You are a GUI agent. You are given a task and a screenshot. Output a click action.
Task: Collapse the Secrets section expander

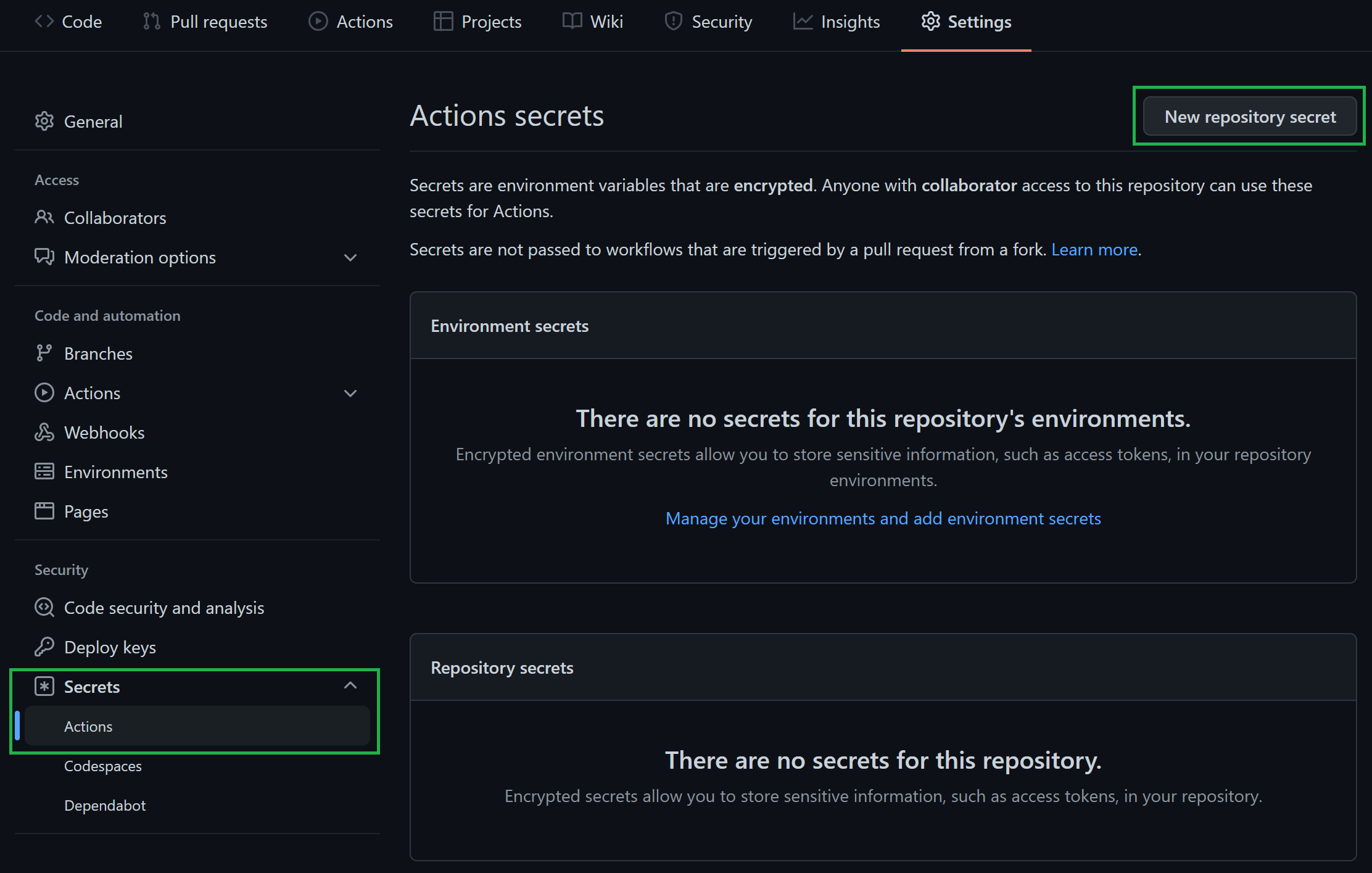(x=350, y=686)
